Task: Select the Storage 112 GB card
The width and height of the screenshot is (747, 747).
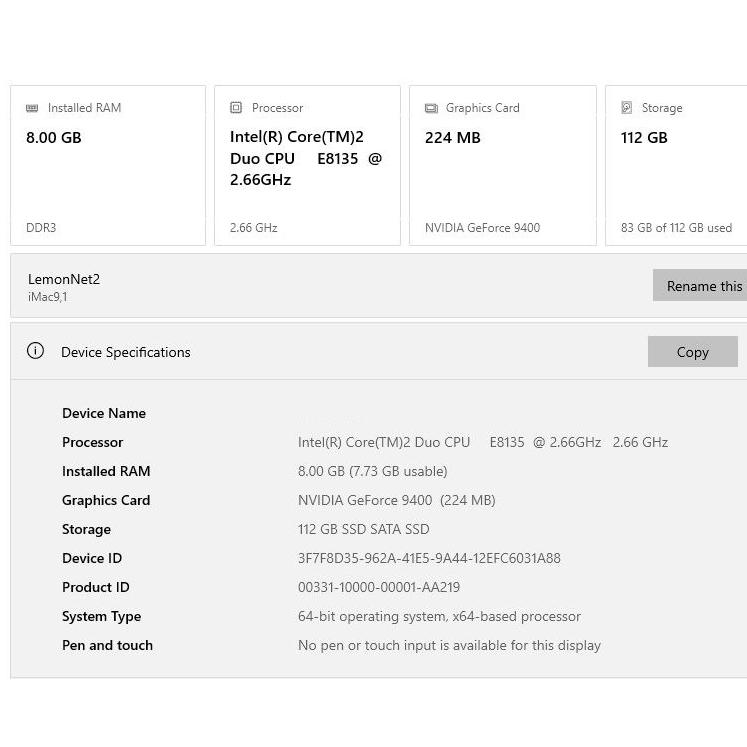Action: 676,165
